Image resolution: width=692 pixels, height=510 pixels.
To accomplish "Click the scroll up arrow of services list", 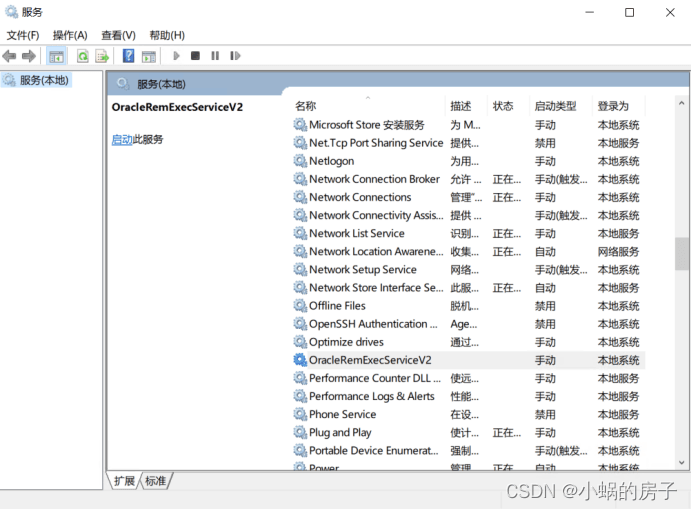I will (x=681, y=103).
